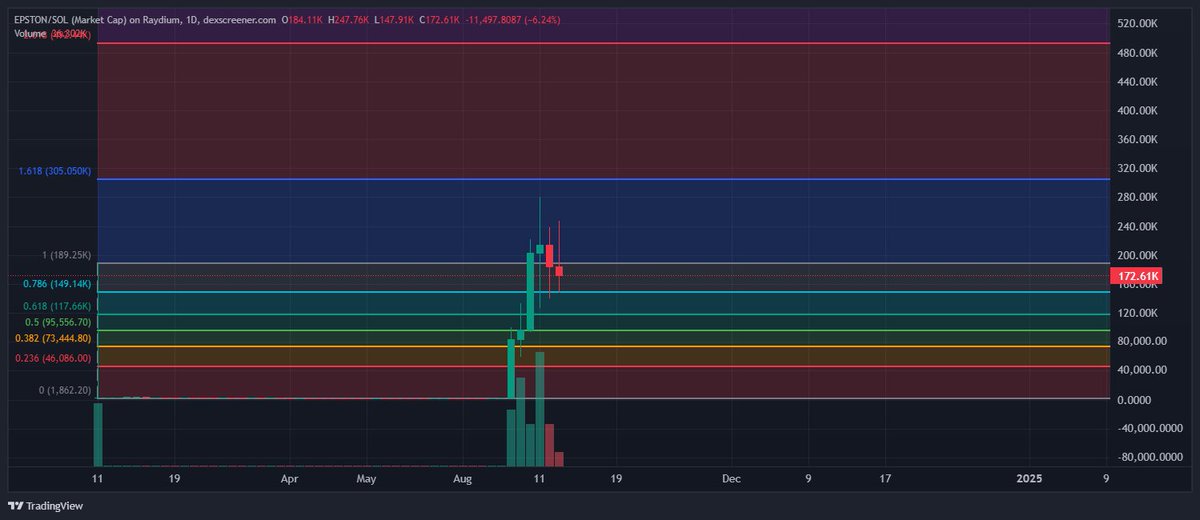This screenshot has width=1200, height=520.
Task: Click the current price tag 172.61K
Action: click(1139, 275)
